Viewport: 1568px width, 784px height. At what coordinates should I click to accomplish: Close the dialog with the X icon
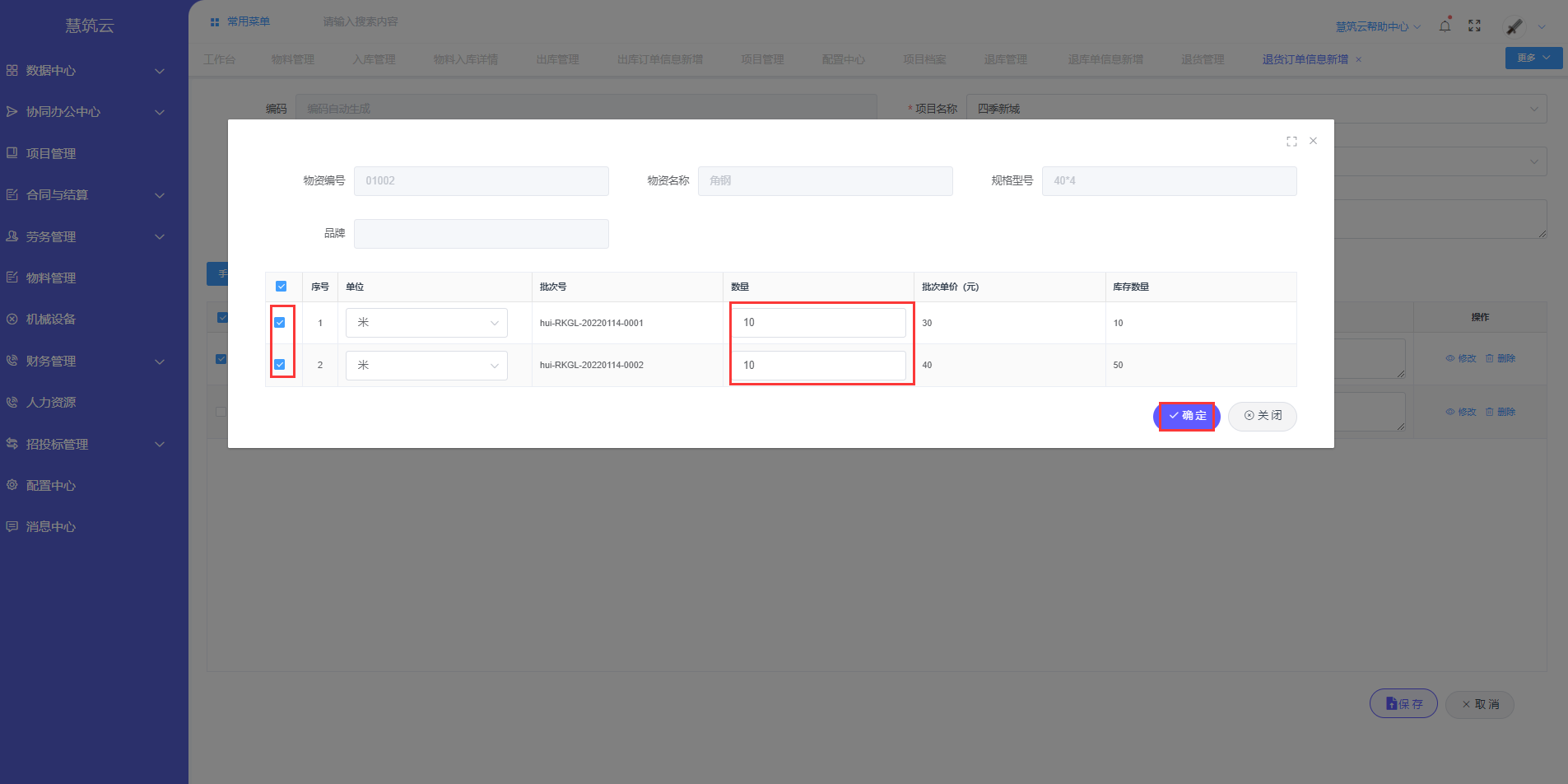pos(1313,141)
